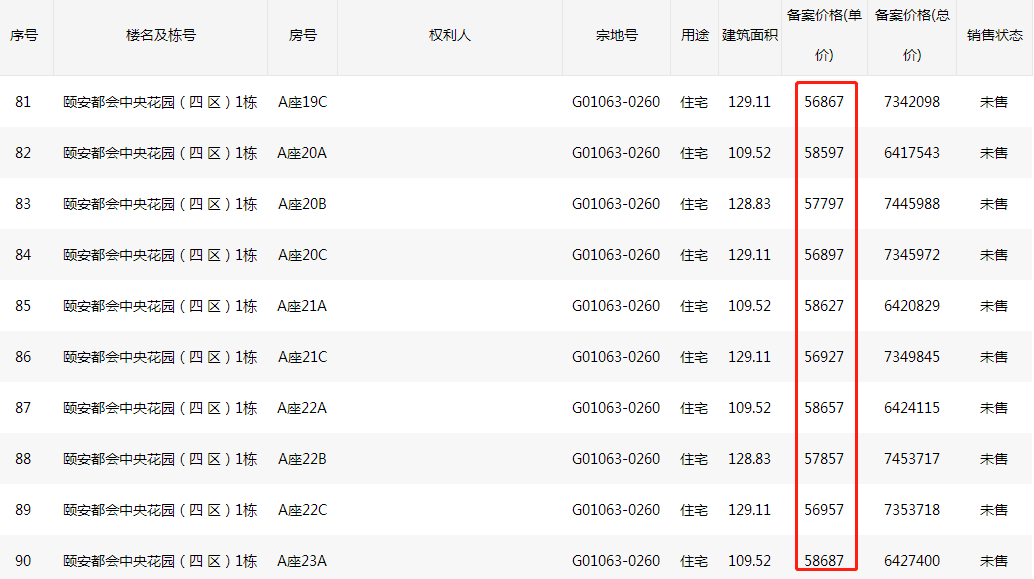Click the 用途 column header
Screen dimensions: 1034x579
click(694, 36)
